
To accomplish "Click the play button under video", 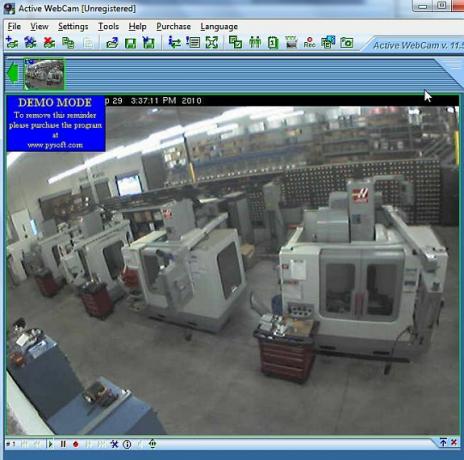I will 50,444.
